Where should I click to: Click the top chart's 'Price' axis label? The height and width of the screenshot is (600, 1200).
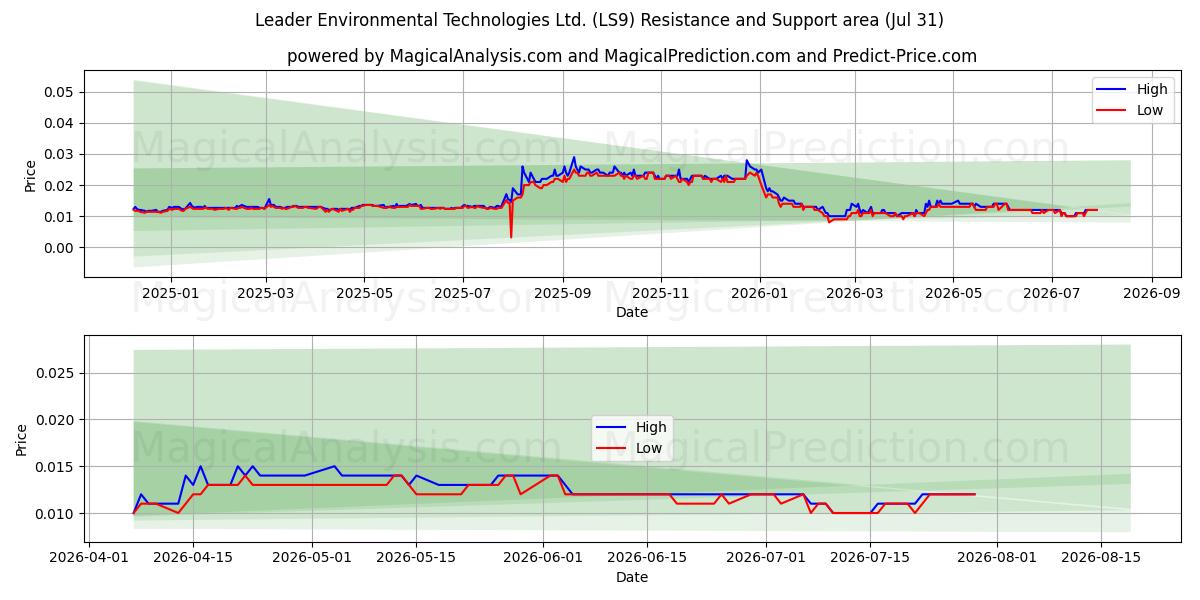tap(30, 176)
